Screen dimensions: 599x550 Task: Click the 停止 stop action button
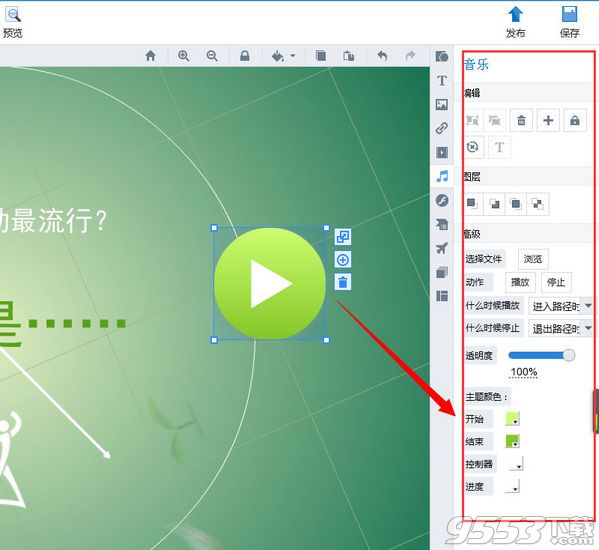(x=556, y=283)
